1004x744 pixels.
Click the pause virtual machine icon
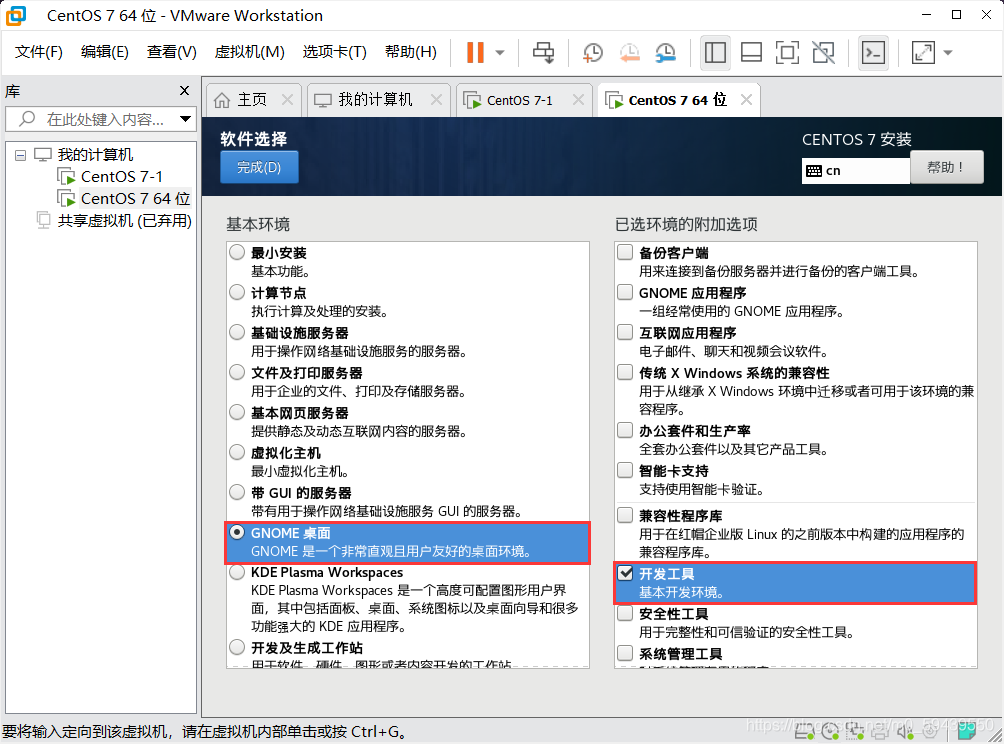475,53
